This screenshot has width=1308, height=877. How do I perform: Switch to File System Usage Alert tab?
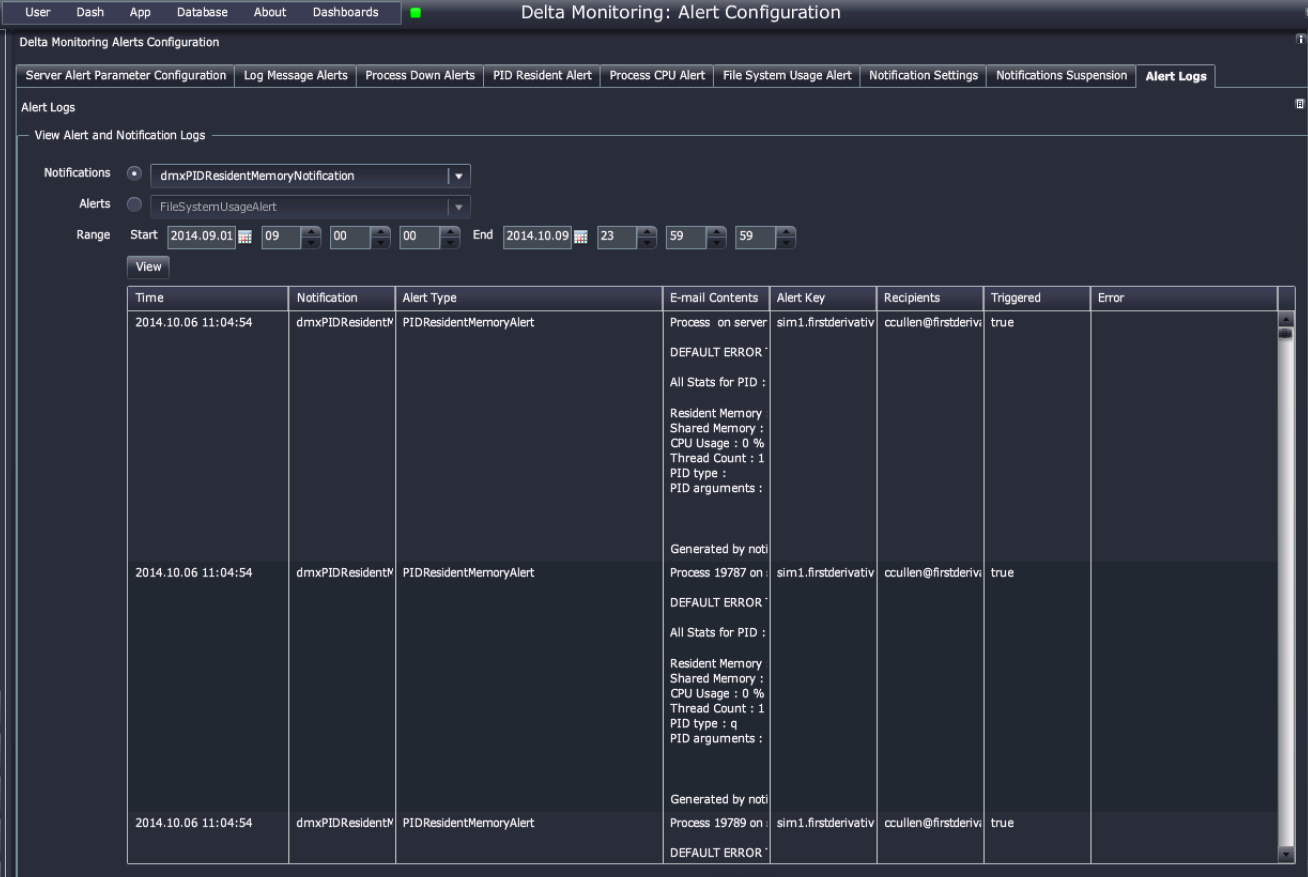click(787, 76)
